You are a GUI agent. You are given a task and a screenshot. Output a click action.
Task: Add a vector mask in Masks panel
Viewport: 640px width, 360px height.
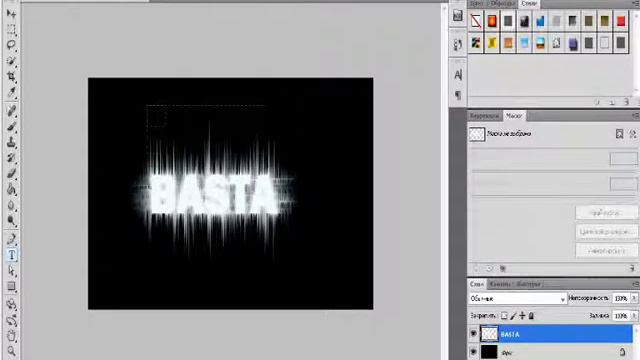[x=632, y=134]
